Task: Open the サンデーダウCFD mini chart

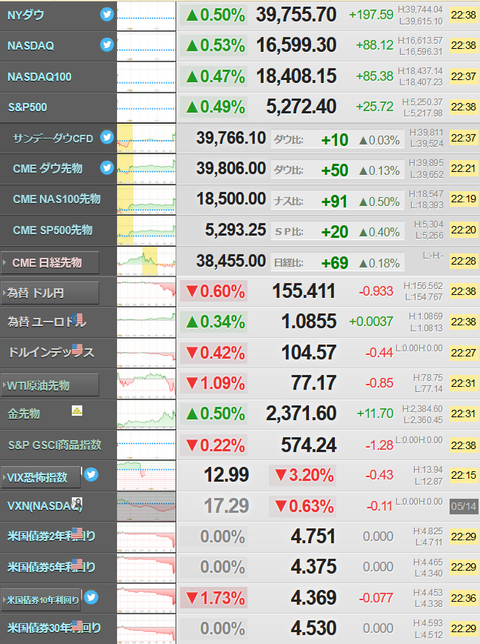Action: point(146,138)
